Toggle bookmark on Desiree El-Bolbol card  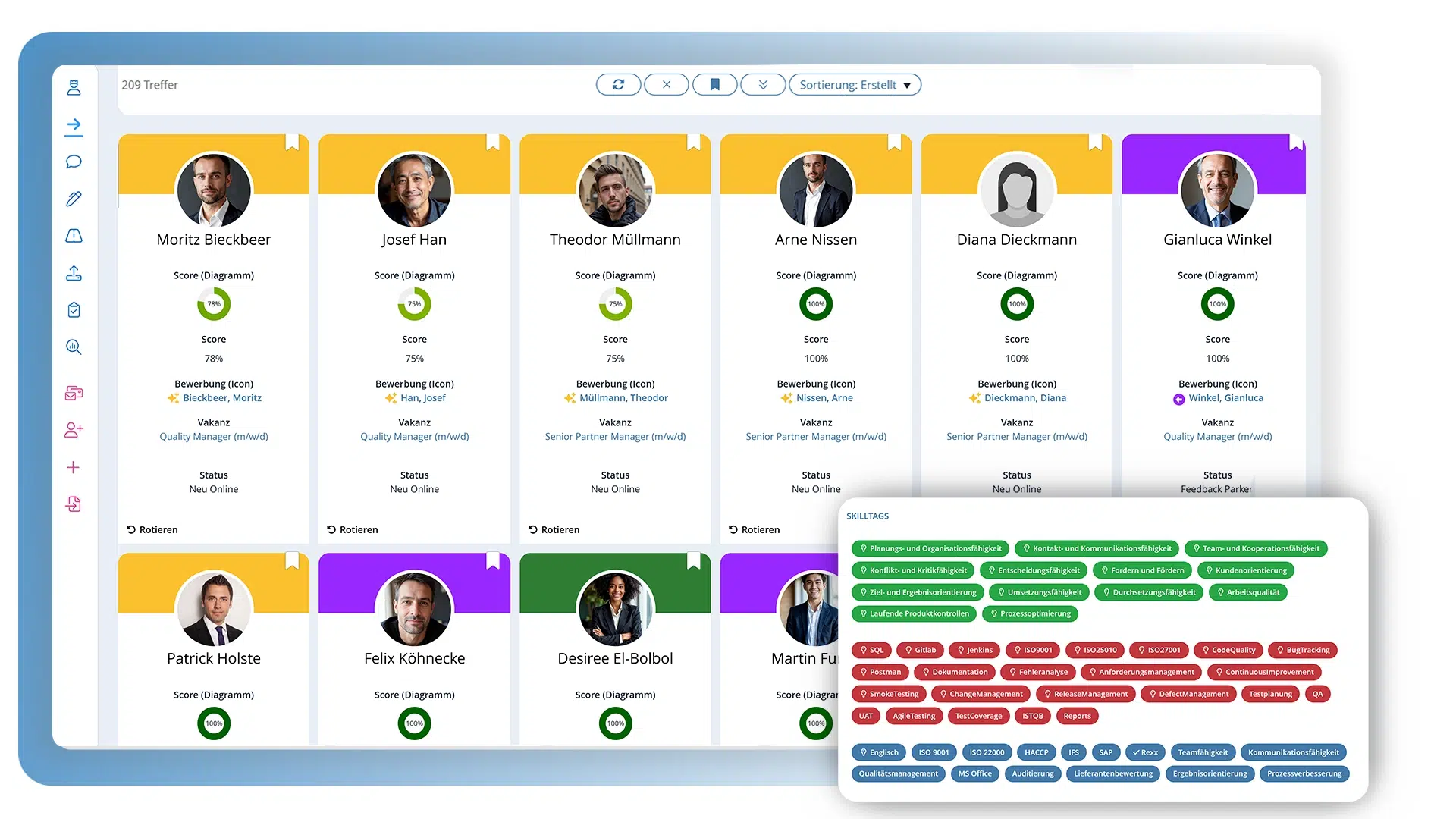click(x=693, y=560)
